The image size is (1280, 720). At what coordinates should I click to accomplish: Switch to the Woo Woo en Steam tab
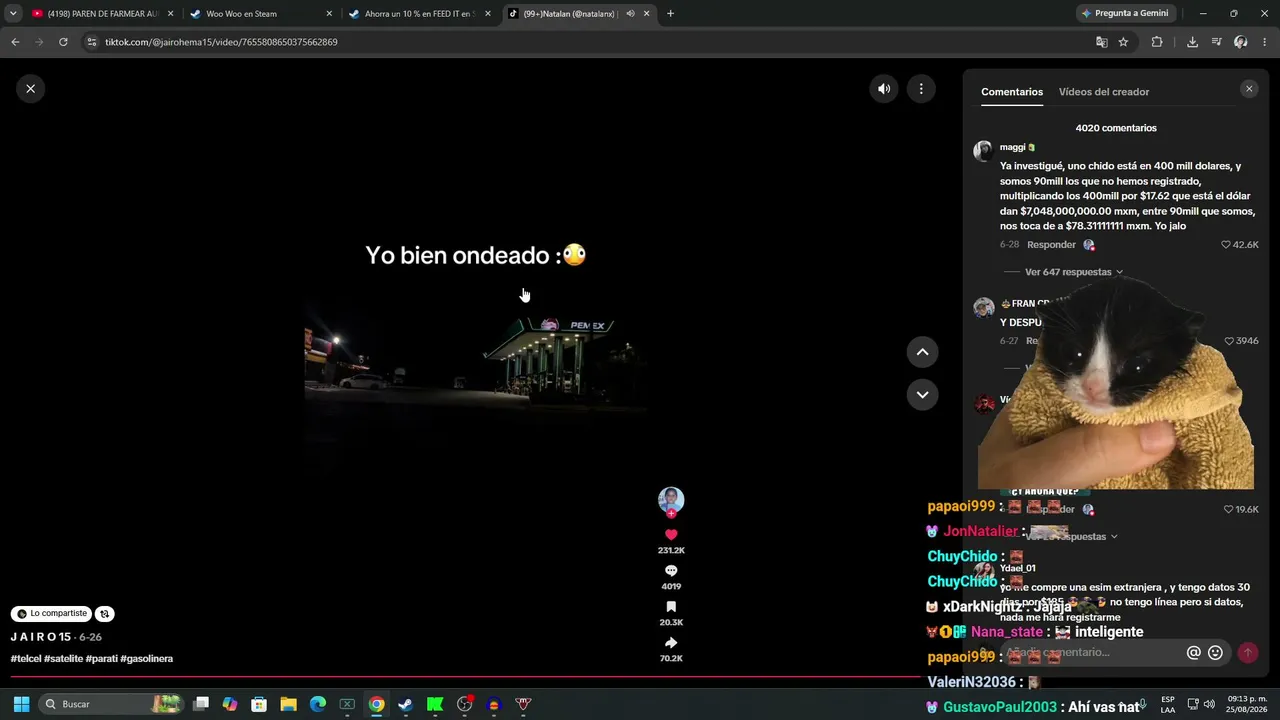click(x=261, y=14)
